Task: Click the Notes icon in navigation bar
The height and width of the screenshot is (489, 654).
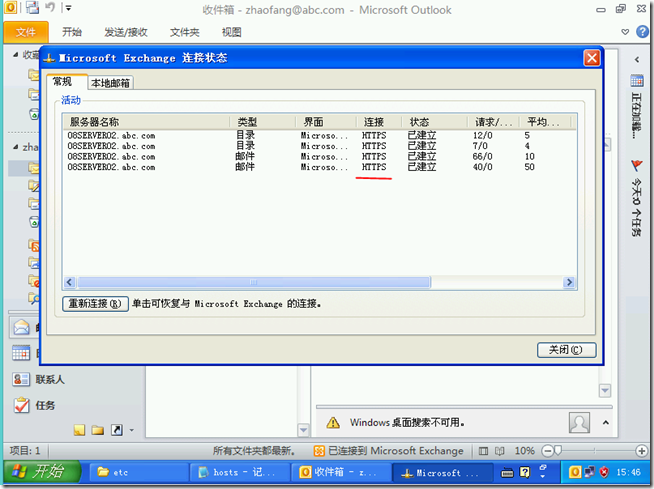Action: (79, 430)
